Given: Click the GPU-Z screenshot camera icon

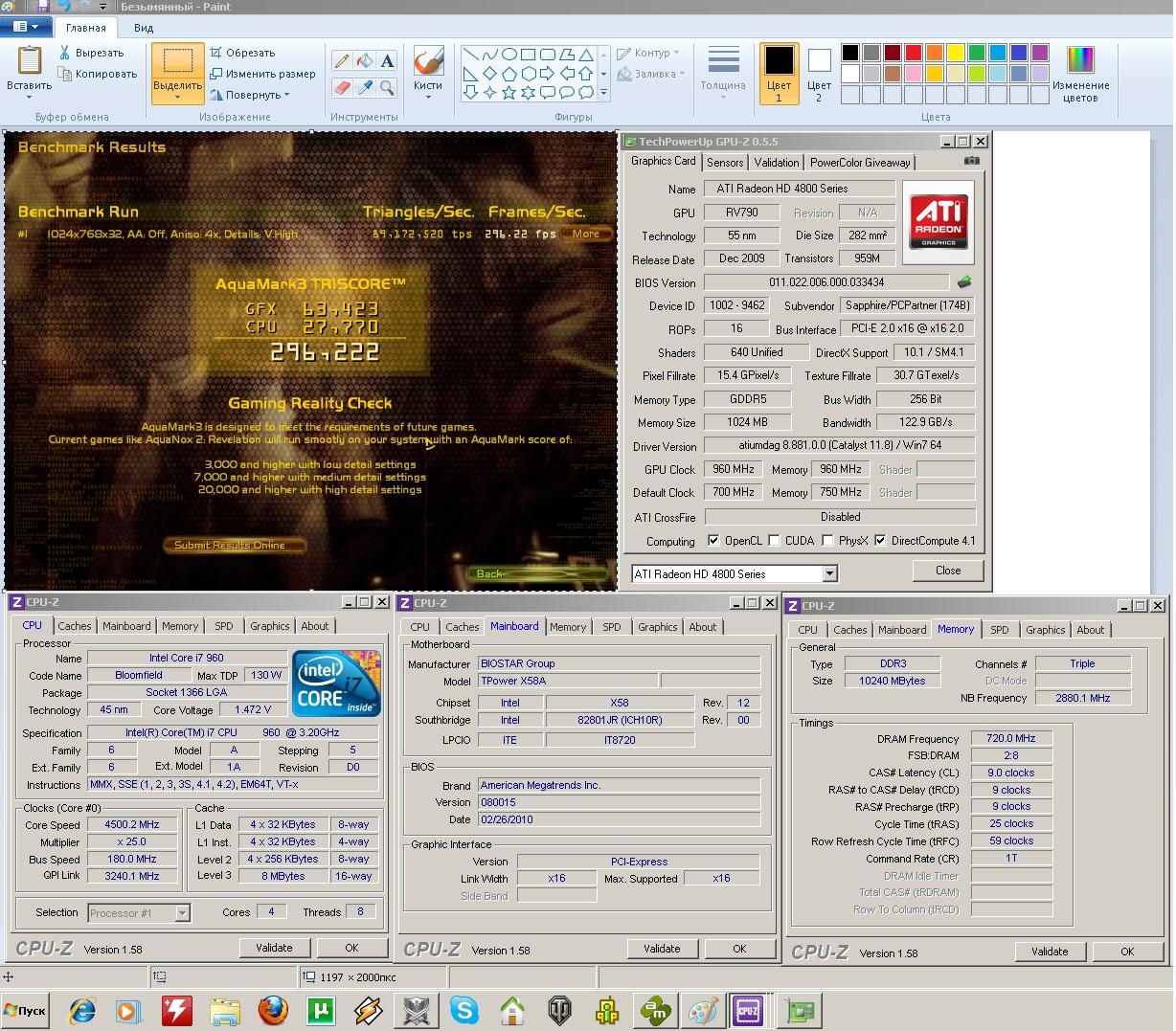Looking at the screenshot, I should coord(971,161).
